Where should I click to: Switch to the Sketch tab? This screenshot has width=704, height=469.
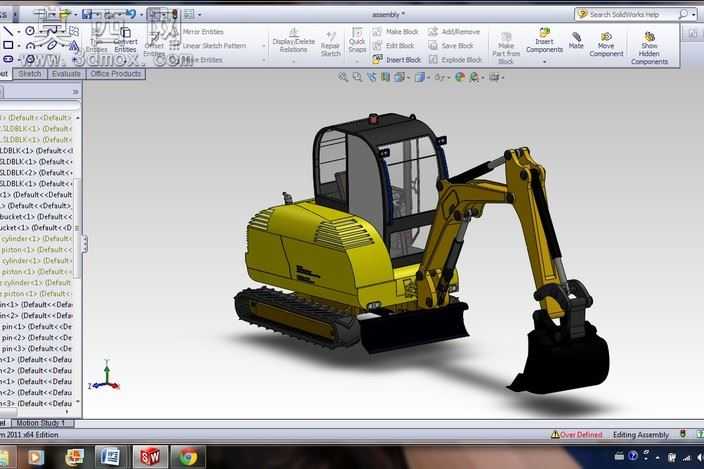point(30,74)
